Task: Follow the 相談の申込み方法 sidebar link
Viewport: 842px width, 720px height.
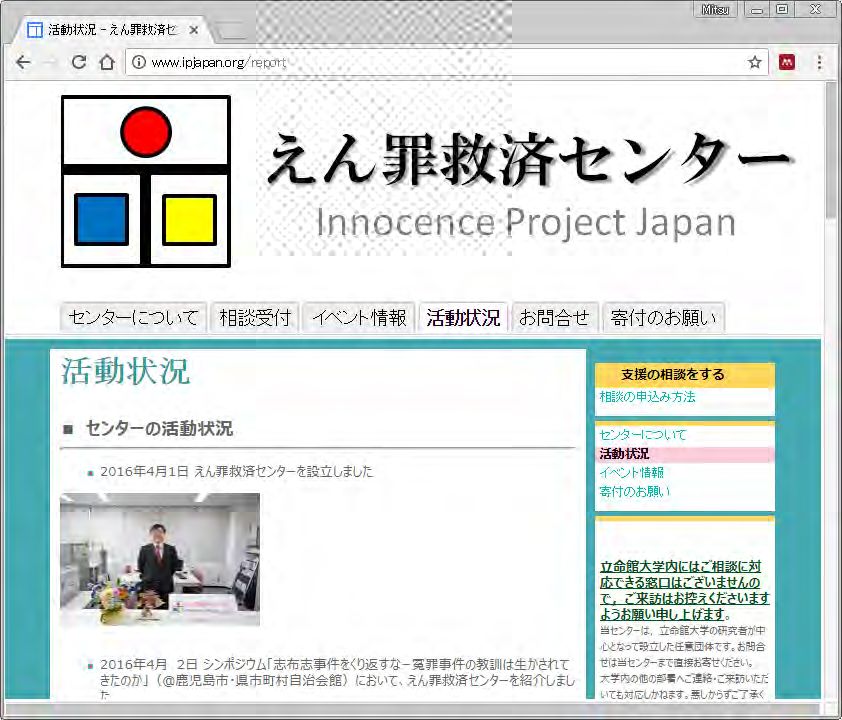Action: 647,397
